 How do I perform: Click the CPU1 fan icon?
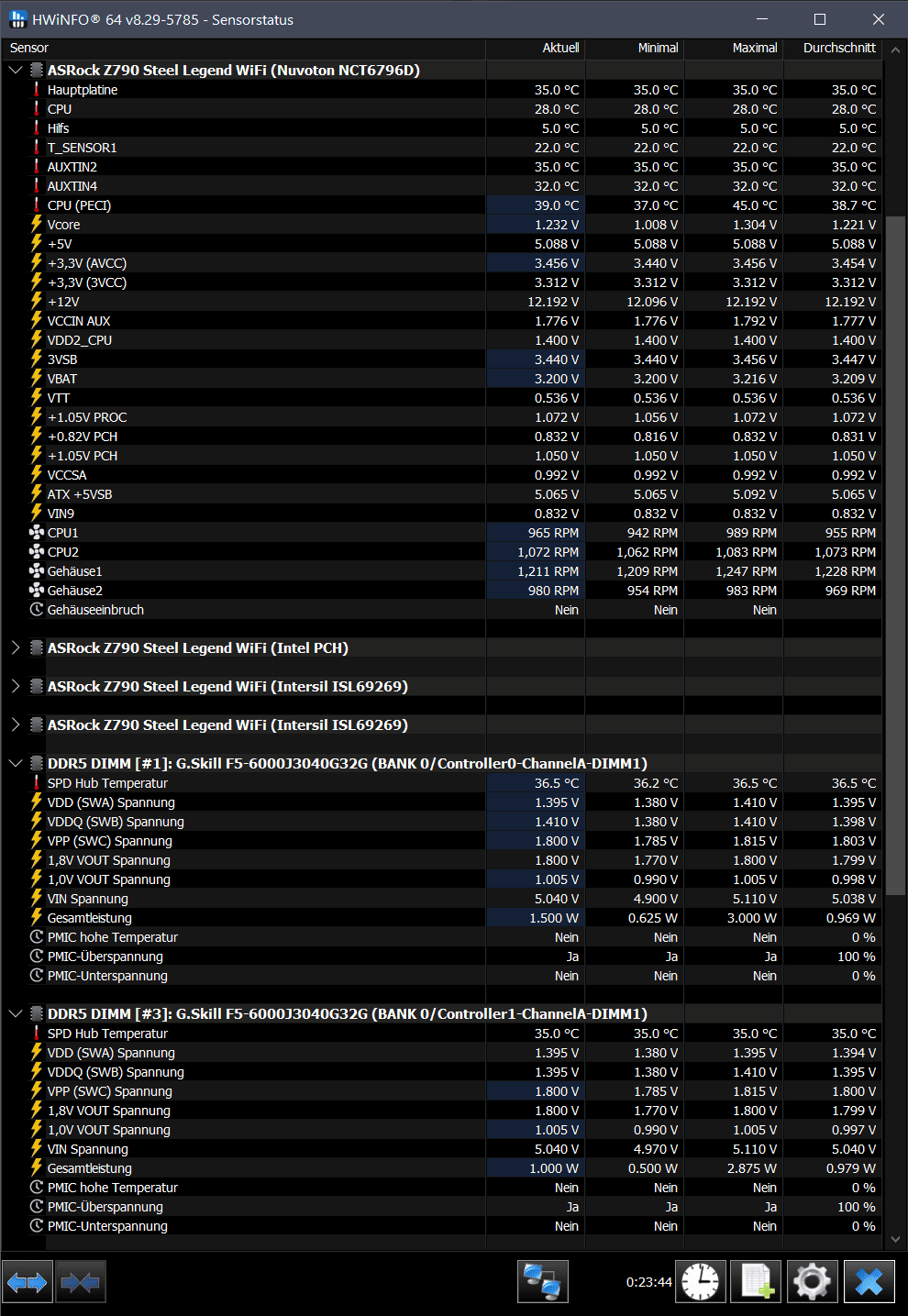coord(37,533)
